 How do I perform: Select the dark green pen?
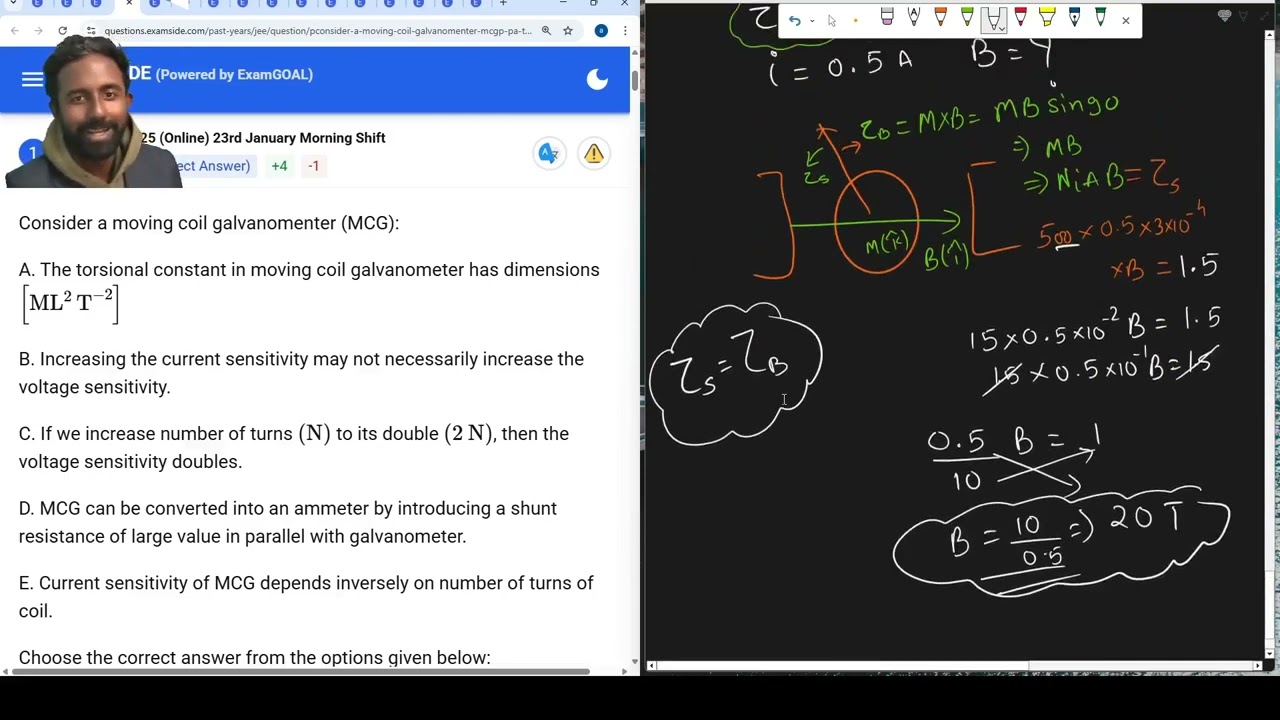pos(1100,18)
